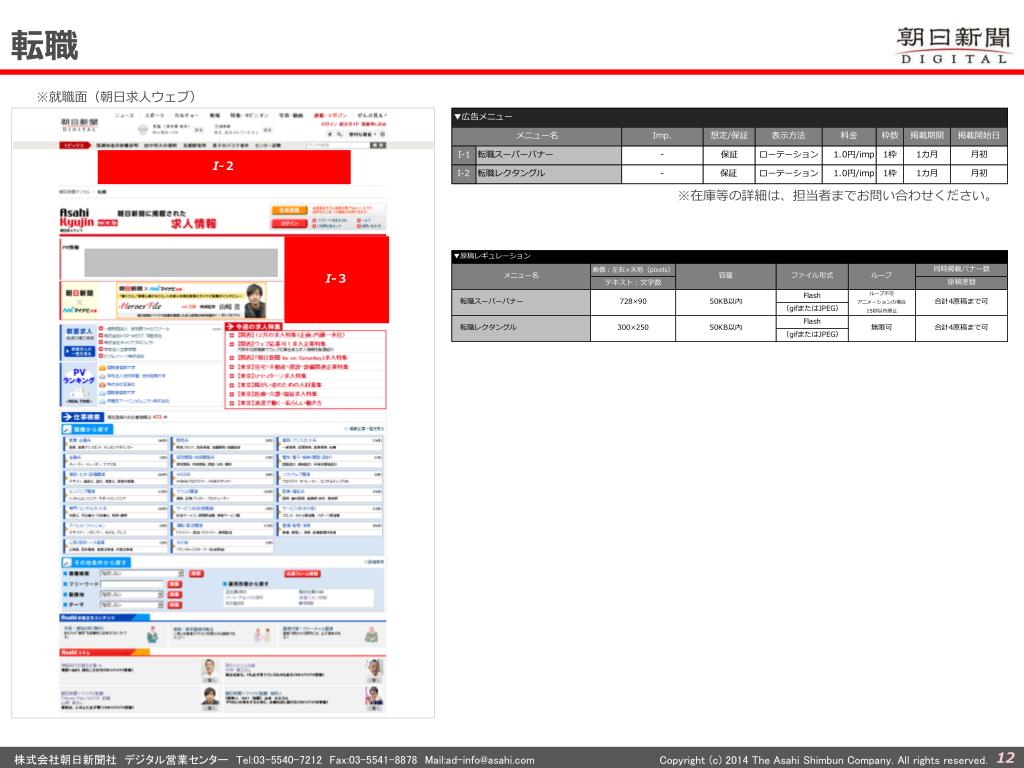This screenshot has height=768, width=1024.
Task: Click the slide title 転職
Action: (x=44, y=46)
